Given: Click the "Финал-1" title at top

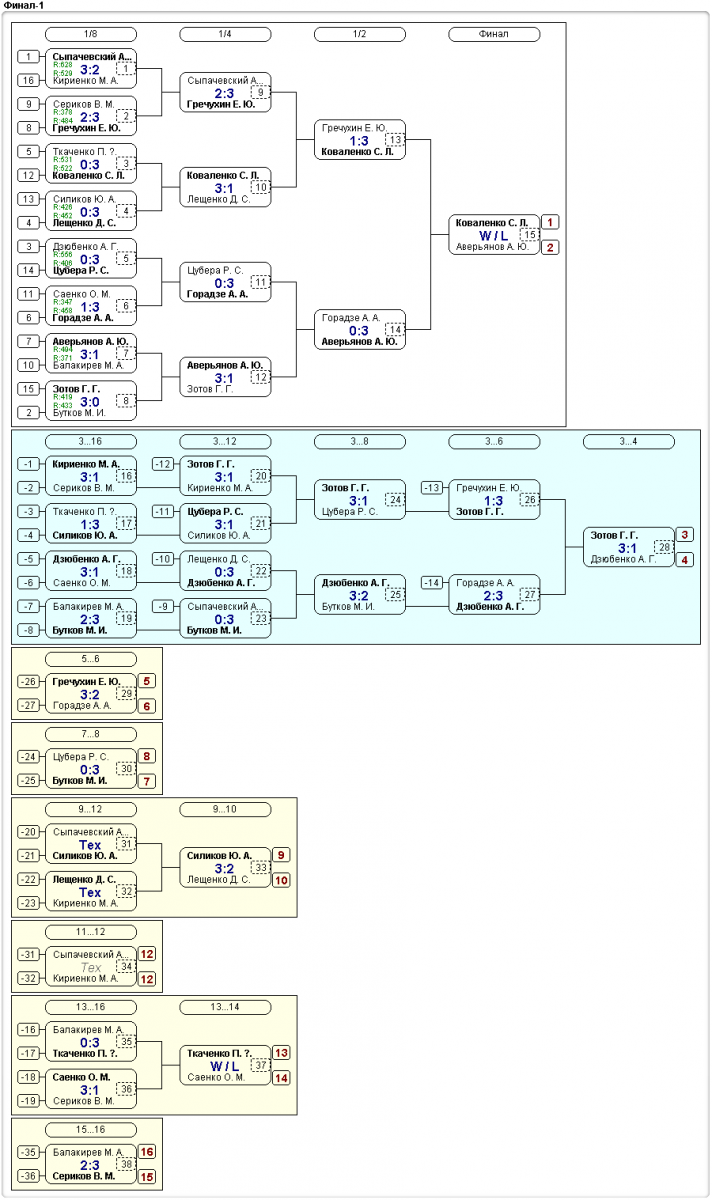Looking at the screenshot, I should 24,6.
